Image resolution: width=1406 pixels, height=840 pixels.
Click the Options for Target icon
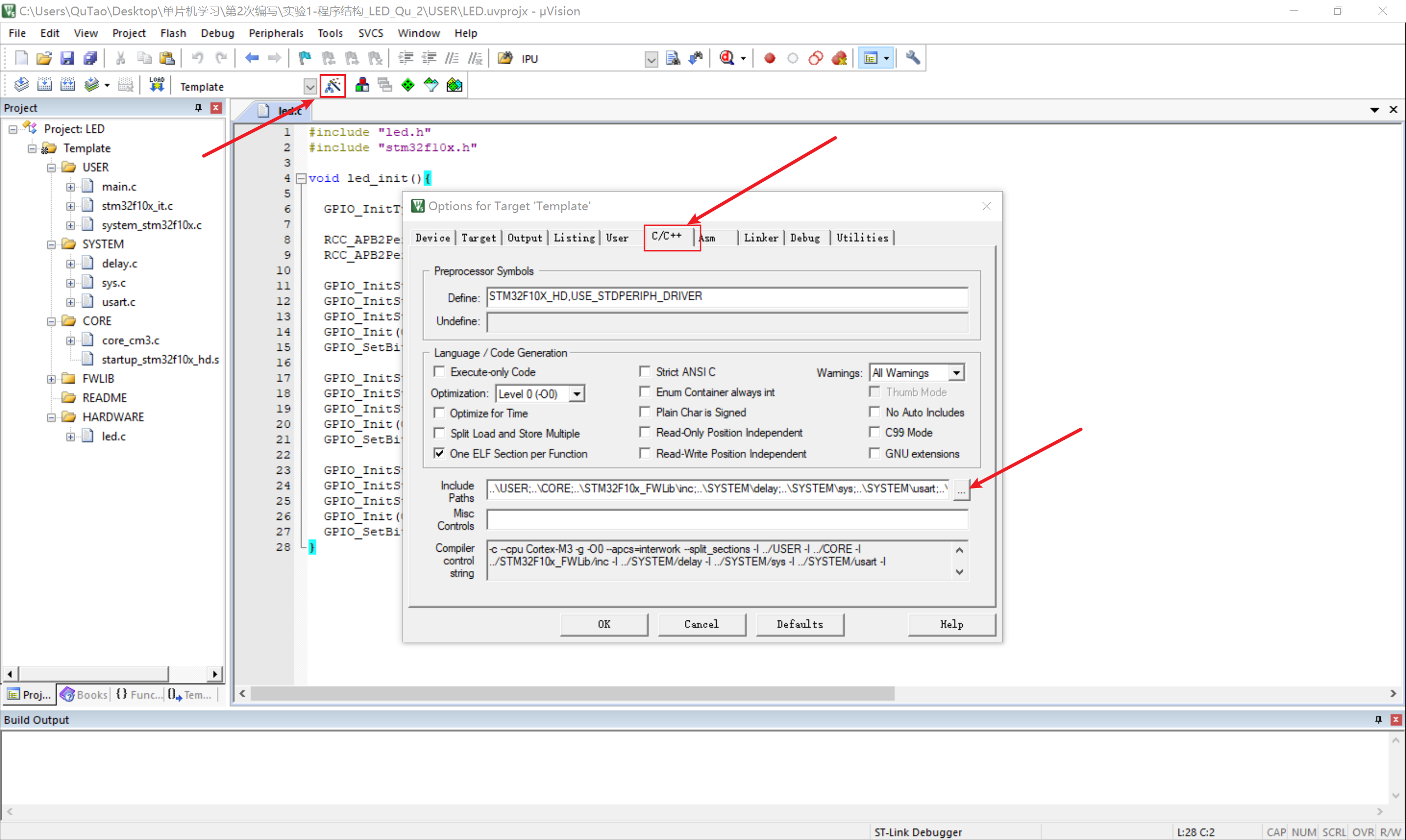click(x=332, y=86)
